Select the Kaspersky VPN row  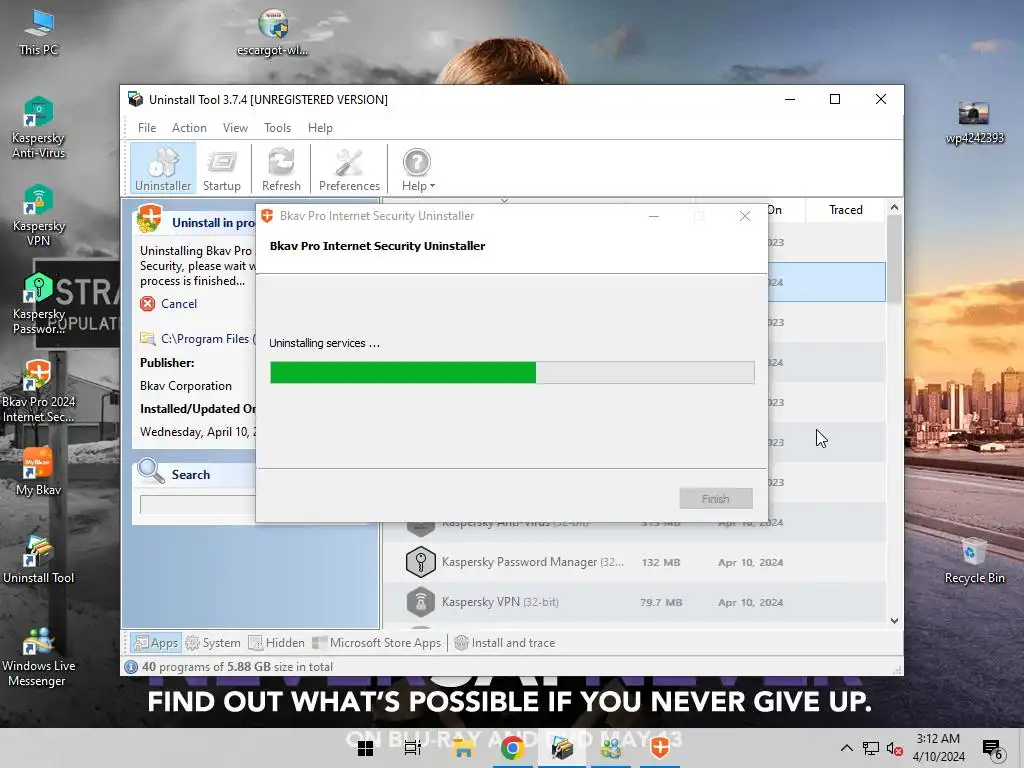point(633,602)
